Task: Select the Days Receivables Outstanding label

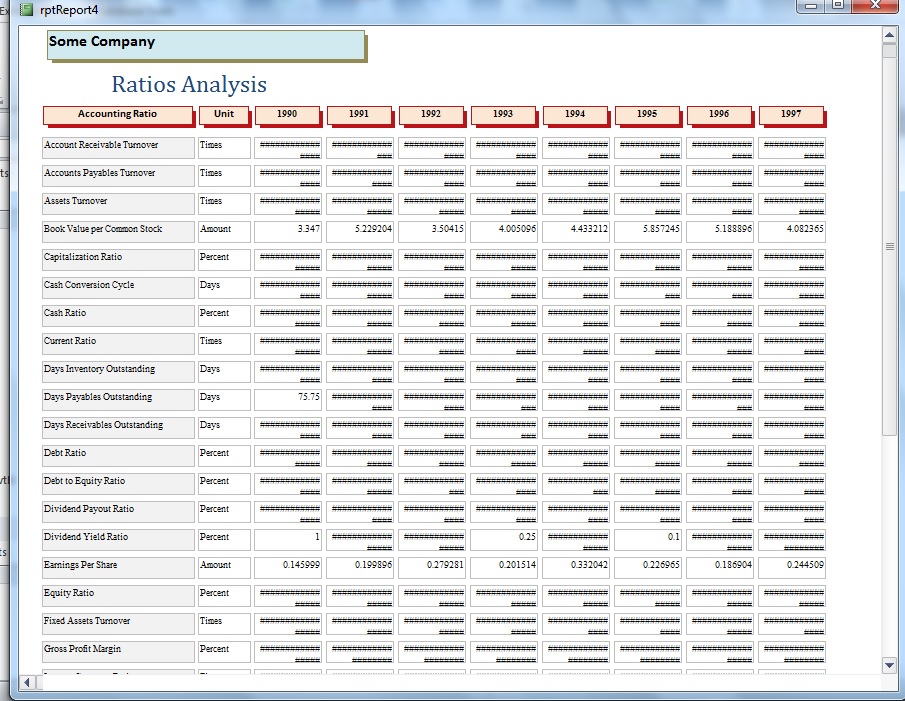Action: [x=118, y=428]
